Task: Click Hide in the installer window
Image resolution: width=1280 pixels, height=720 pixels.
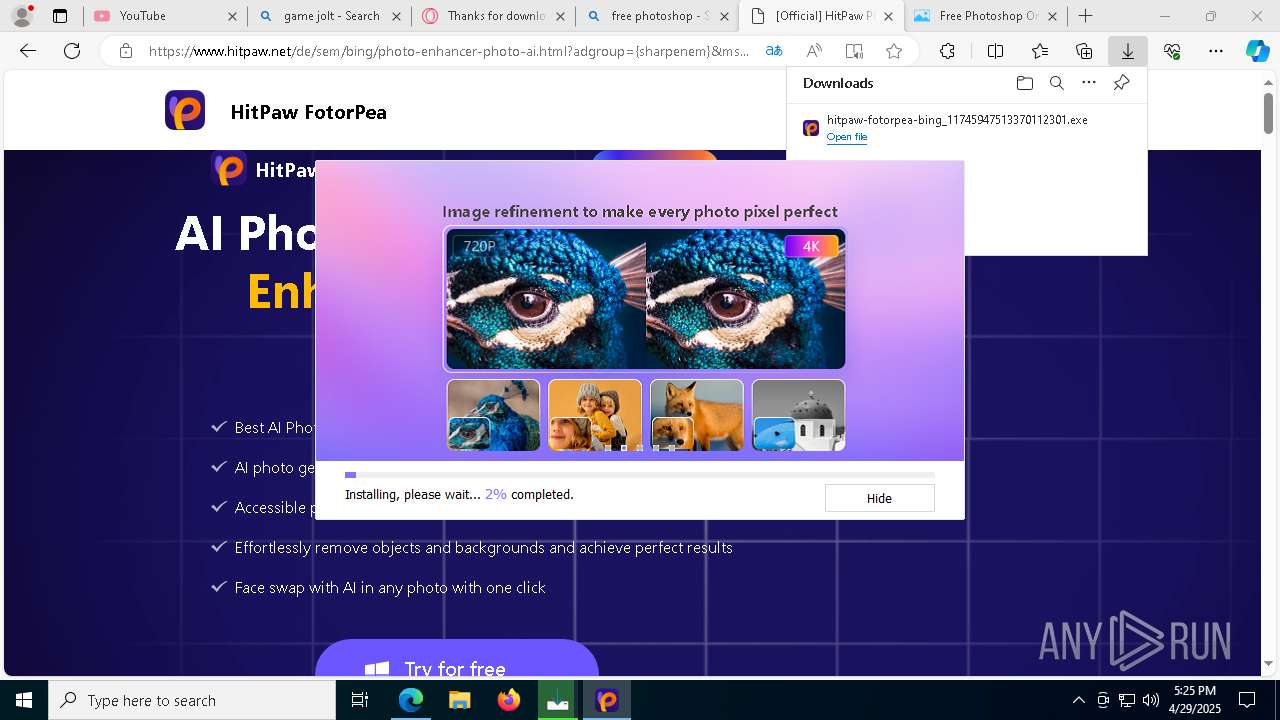Action: pos(879,498)
